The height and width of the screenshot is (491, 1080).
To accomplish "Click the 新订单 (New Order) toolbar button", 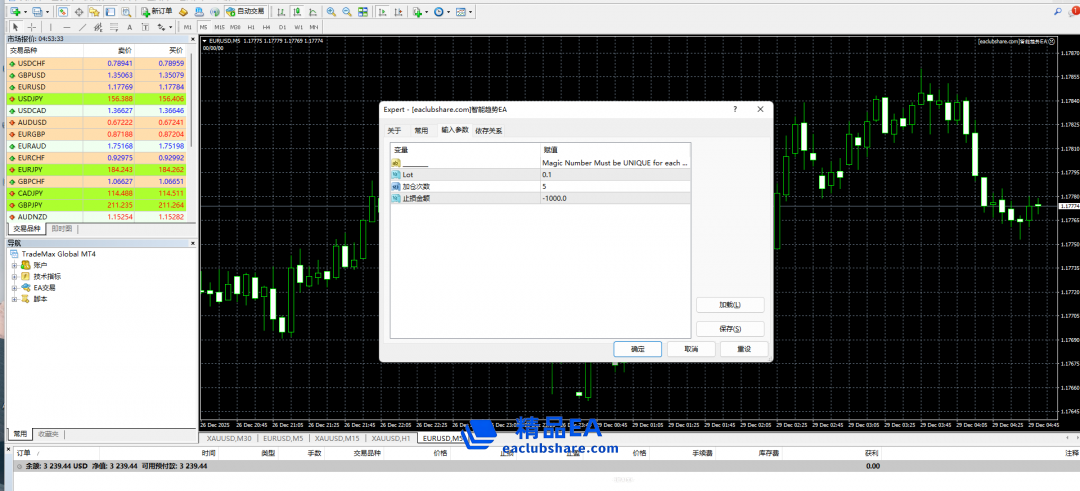I will pyautogui.click(x=156, y=11).
